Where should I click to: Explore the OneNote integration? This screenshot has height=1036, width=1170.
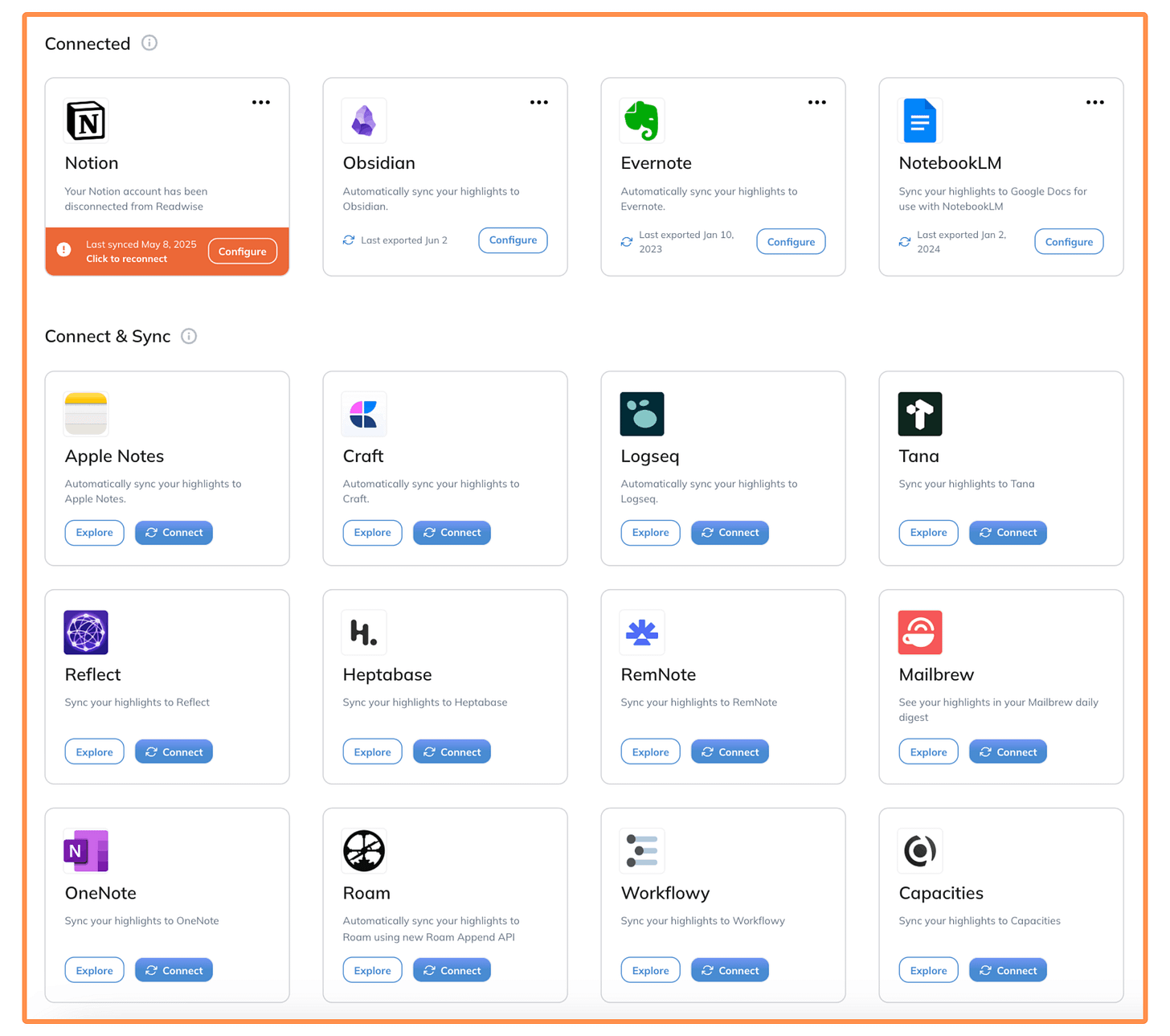pos(95,970)
